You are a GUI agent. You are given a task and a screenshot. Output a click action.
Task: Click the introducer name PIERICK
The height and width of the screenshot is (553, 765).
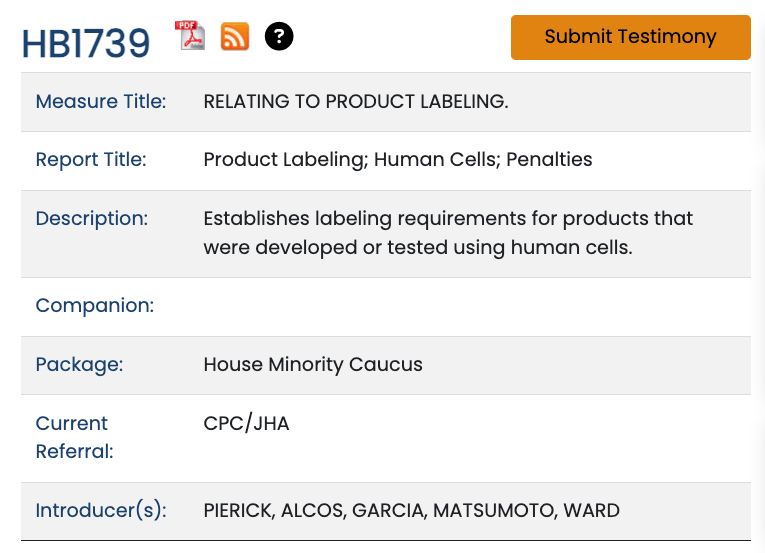pos(236,510)
